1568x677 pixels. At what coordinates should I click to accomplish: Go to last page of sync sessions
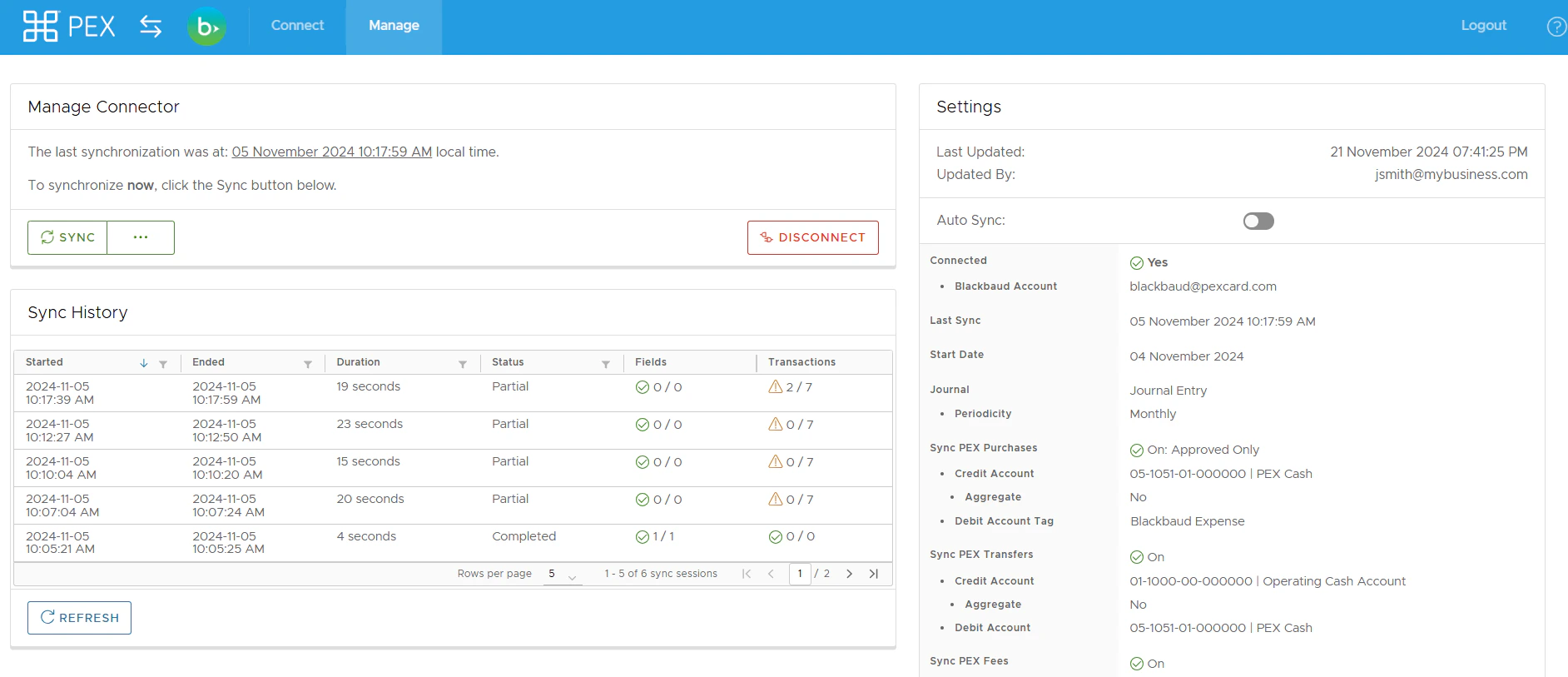click(x=873, y=574)
